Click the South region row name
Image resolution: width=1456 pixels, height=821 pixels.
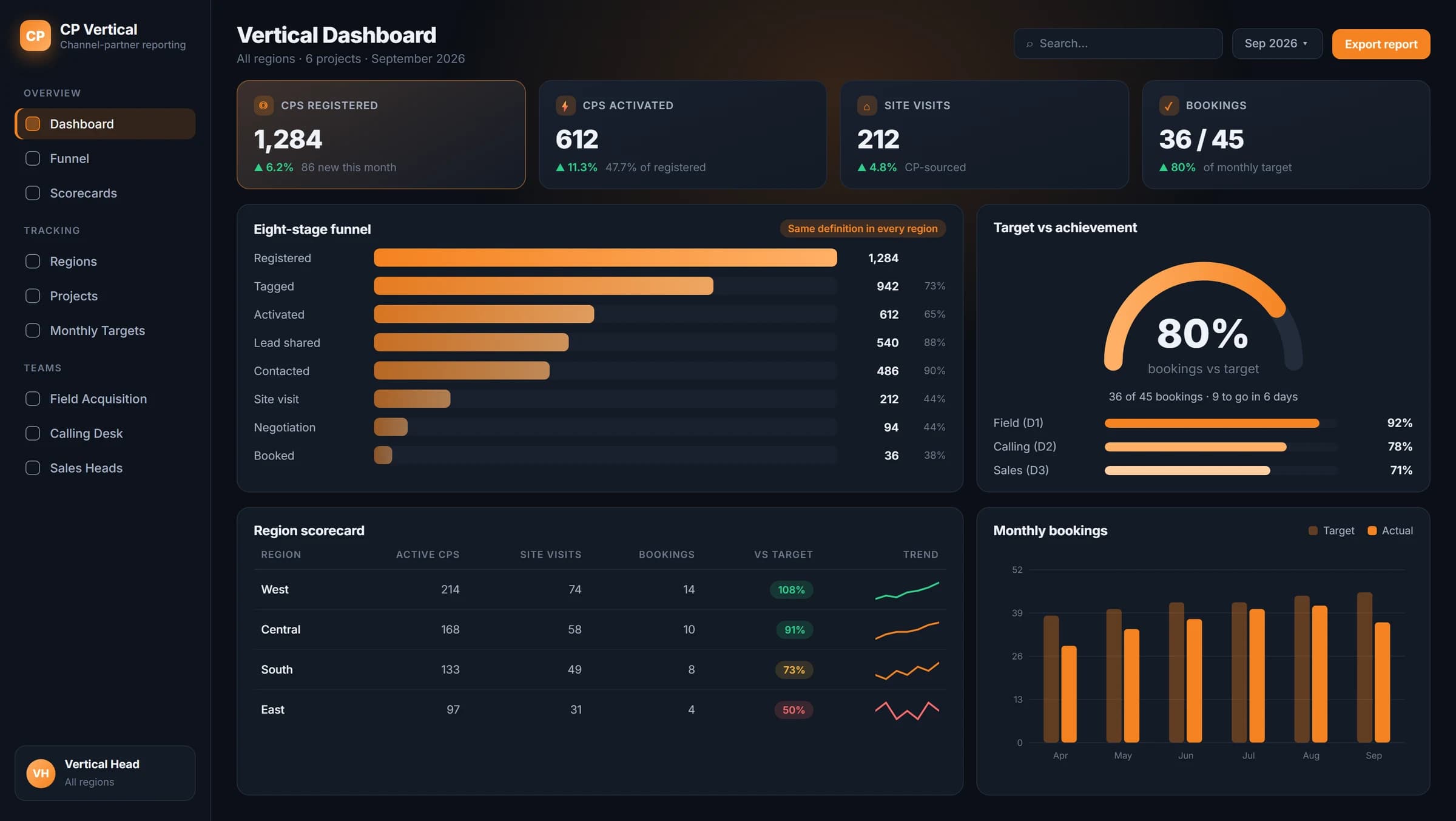tap(277, 669)
